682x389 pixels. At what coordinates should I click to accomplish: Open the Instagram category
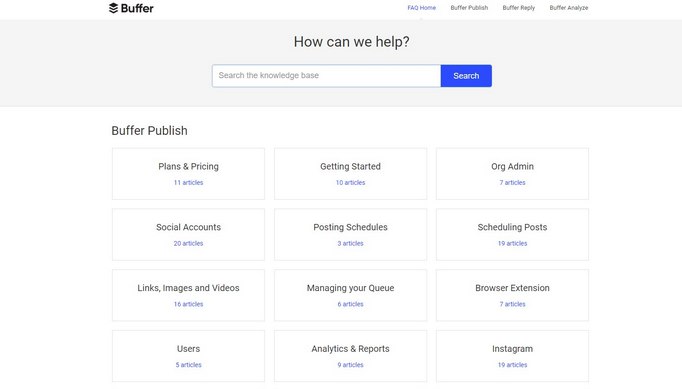coord(512,356)
